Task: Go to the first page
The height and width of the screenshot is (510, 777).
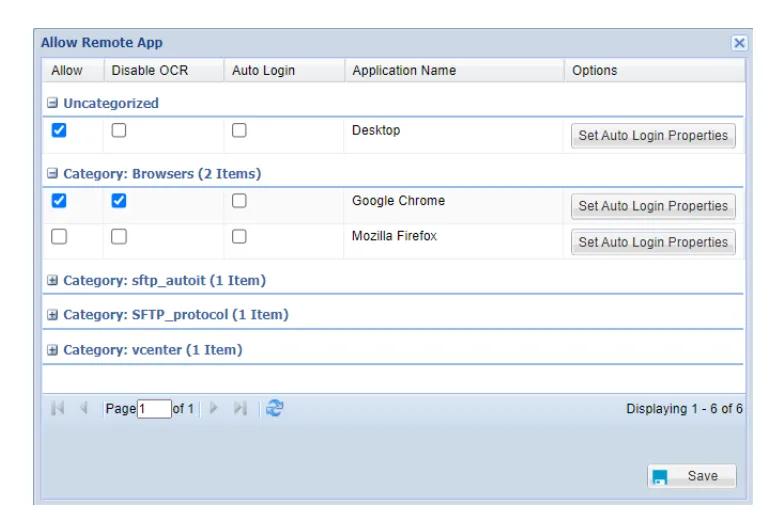Action: 57,408
